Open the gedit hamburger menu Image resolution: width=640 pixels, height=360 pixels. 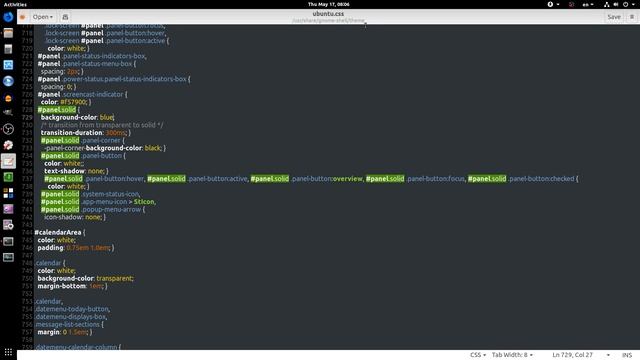[x=631, y=17]
